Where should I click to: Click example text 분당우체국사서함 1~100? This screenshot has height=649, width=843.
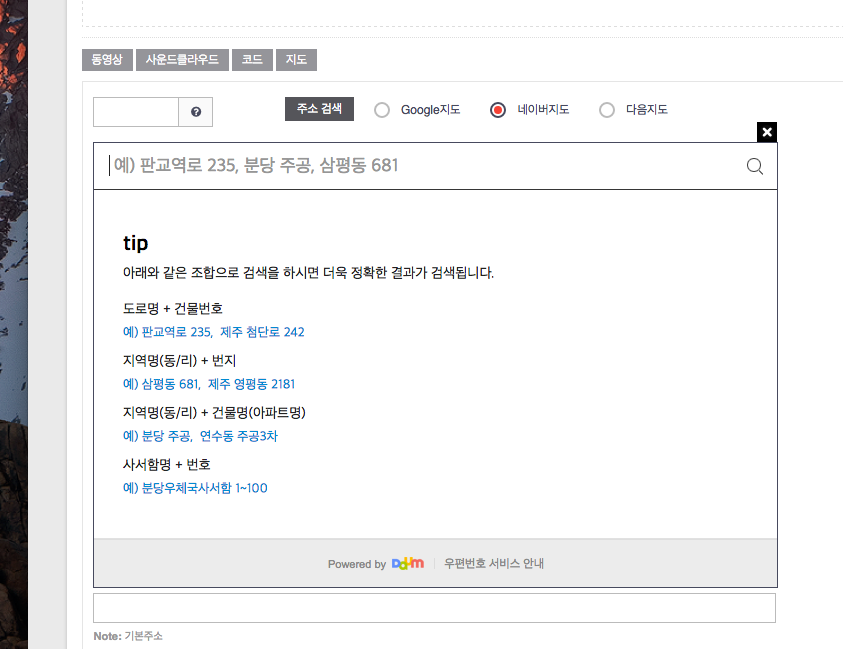click(195, 488)
